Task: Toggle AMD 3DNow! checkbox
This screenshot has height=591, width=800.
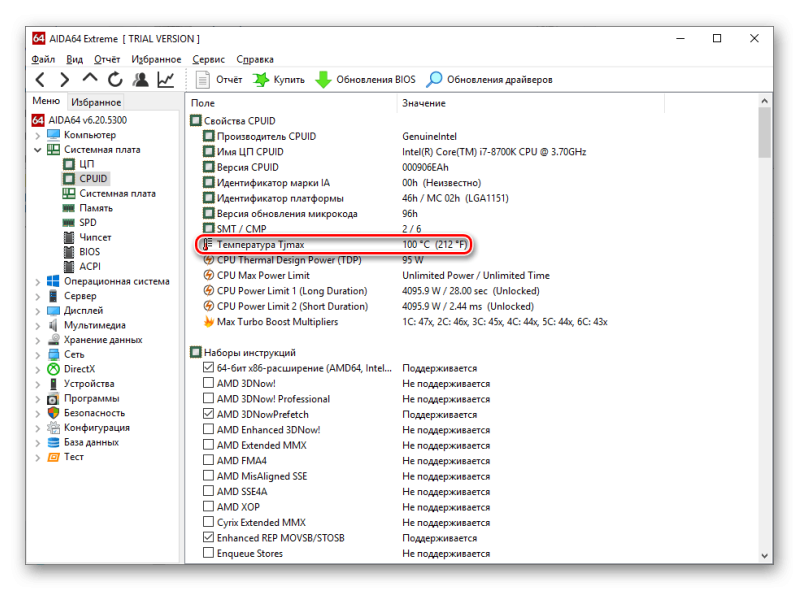Action: click(208, 382)
